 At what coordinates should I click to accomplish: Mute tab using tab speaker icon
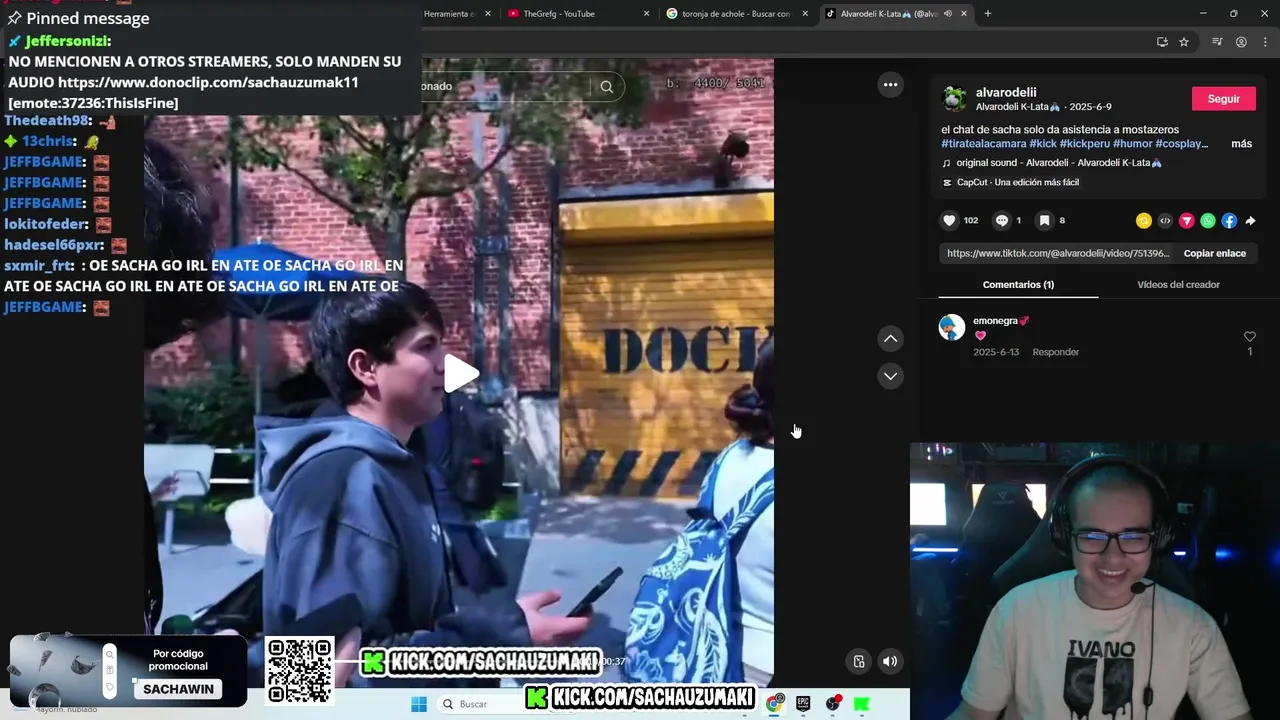947,14
